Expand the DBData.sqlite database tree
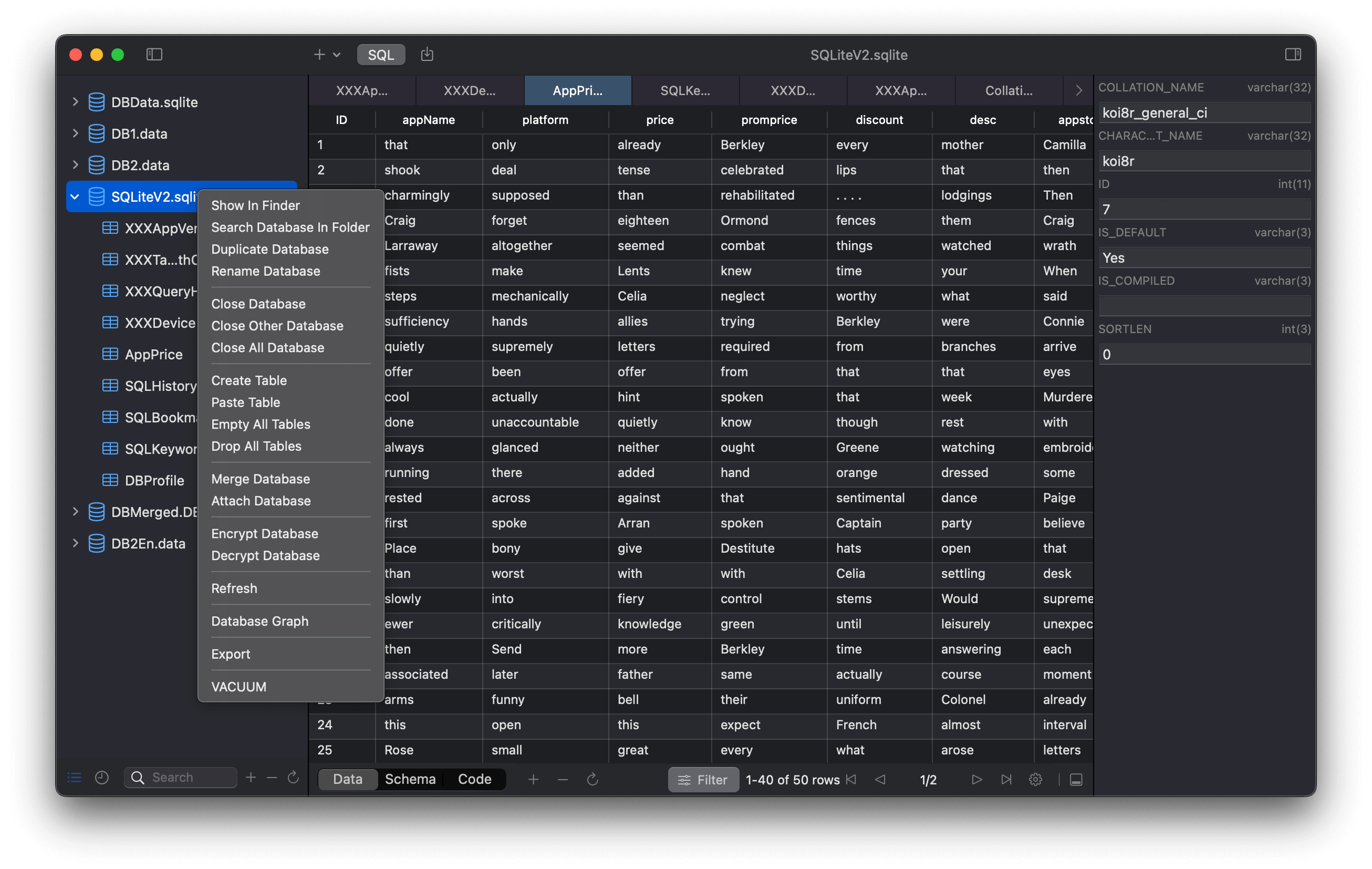Image resolution: width=1372 pixels, height=869 pixels. point(75,102)
